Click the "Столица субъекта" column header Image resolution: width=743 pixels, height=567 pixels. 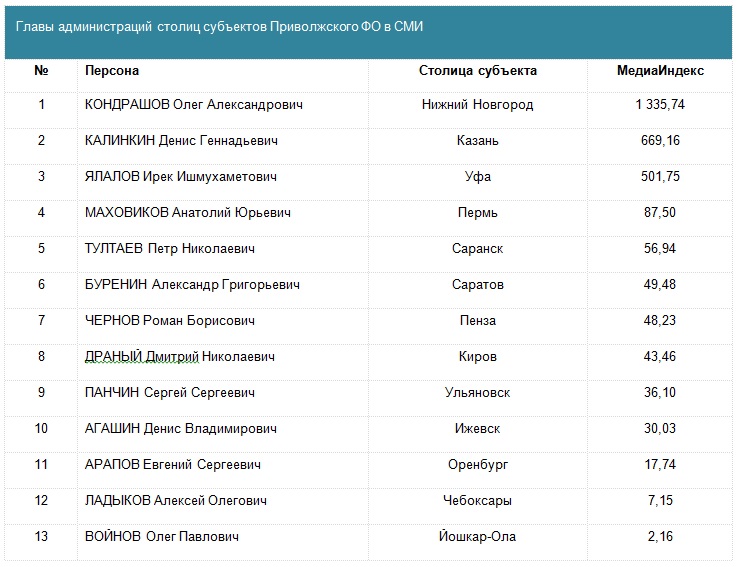tap(477, 71)
